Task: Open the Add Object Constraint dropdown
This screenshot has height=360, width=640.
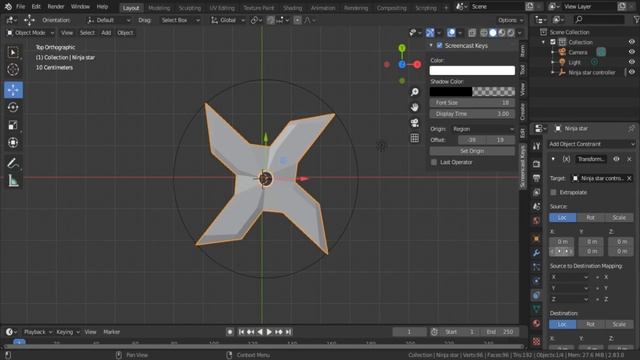Action: [x=592, y=144]
